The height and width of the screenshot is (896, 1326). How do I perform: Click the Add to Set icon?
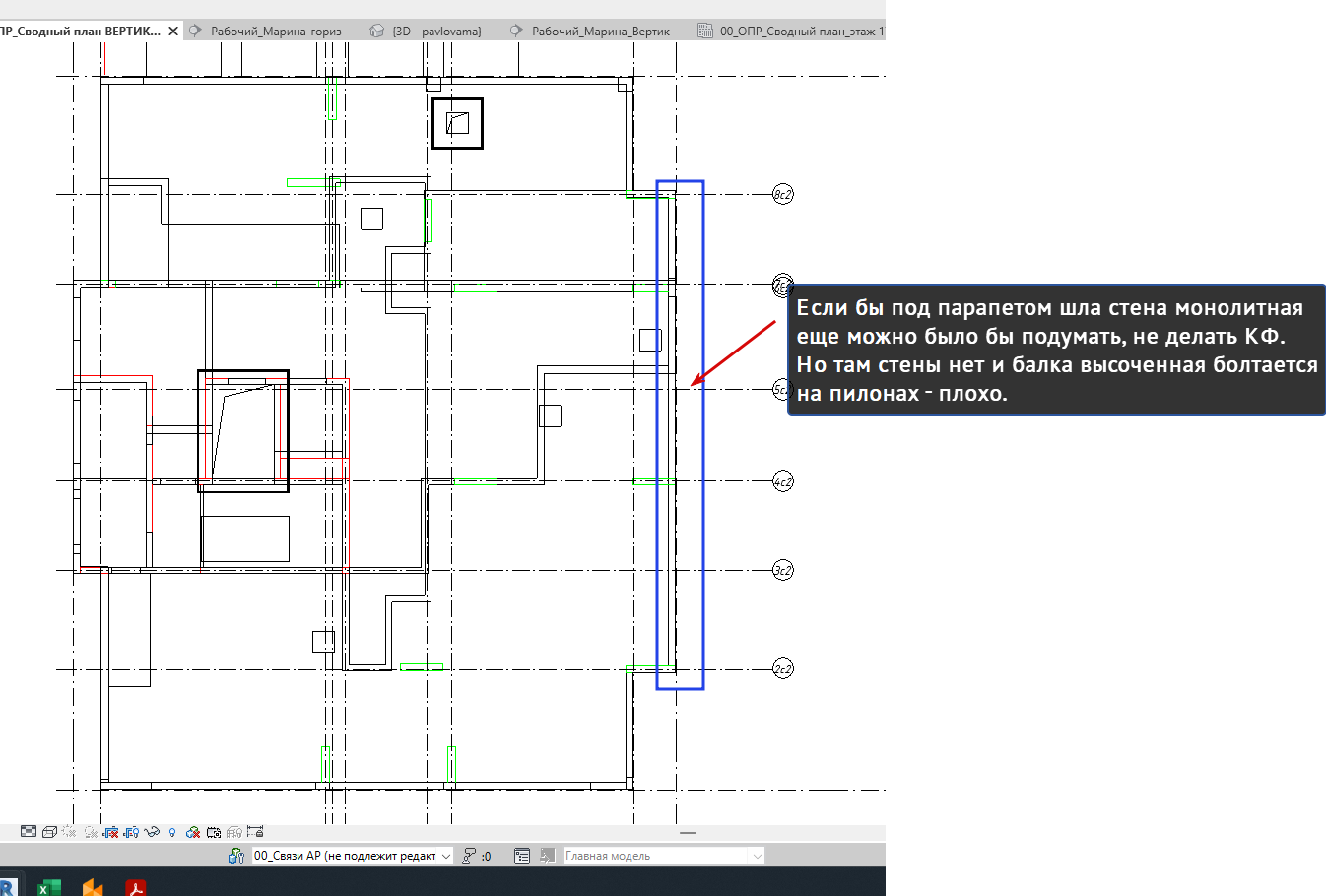coord(547,856)
